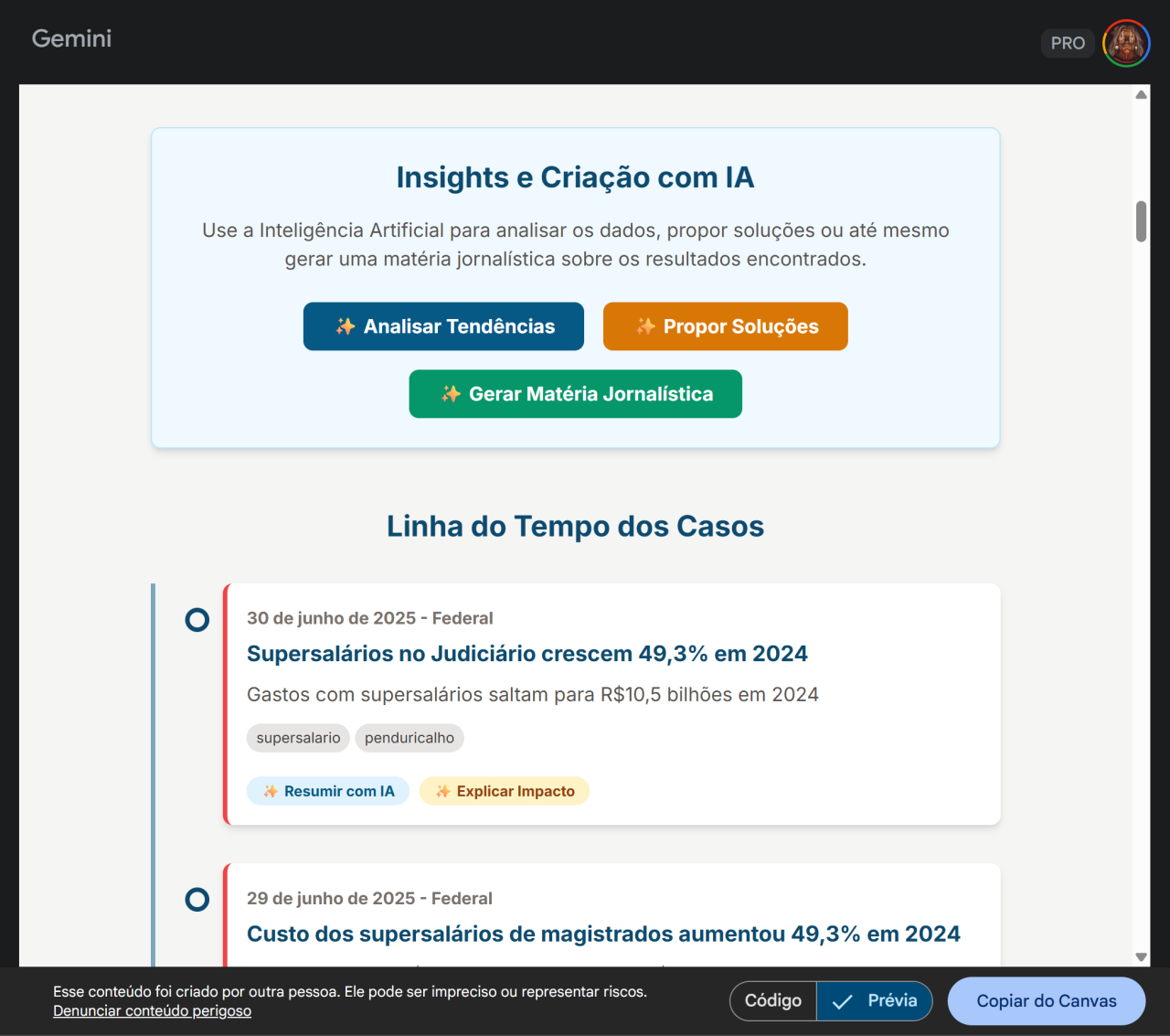Click the scrollbar down arrow
This screenshot has width=1170, height=1036.
(x=1141, y=956)
